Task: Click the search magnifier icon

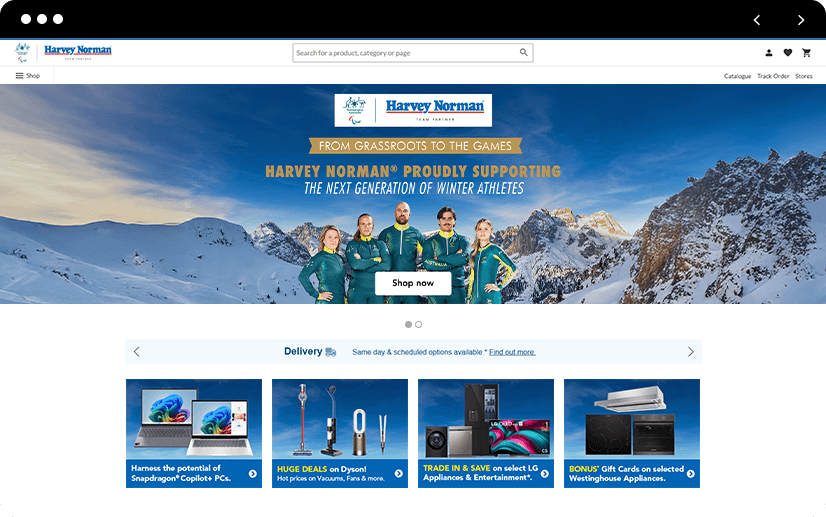Action: 524,52
